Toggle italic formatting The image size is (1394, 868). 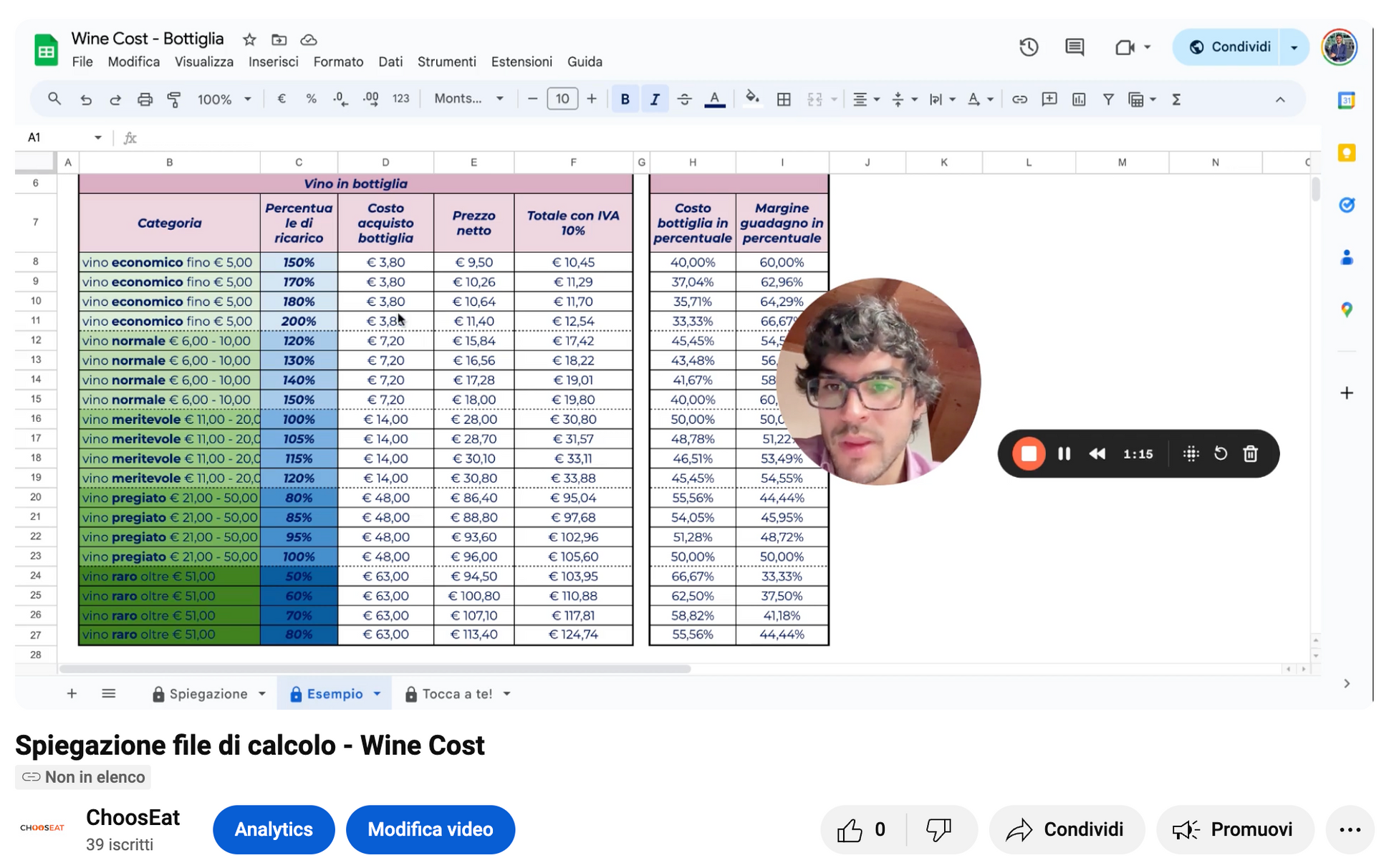click(x=655, y=100)
